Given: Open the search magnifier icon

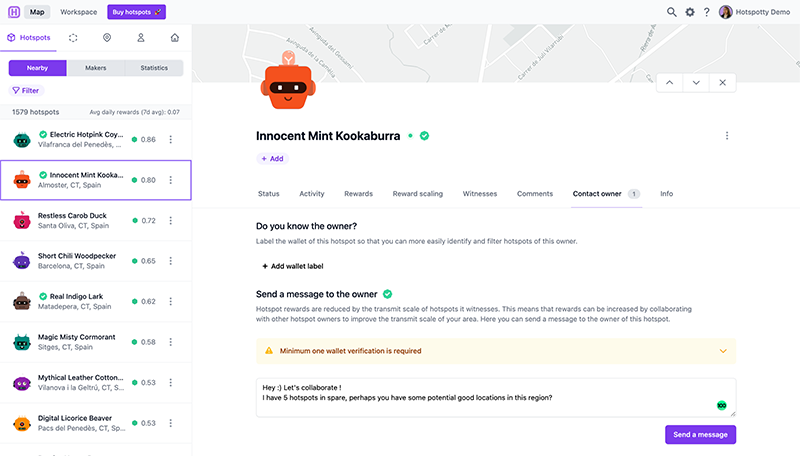Looking at the screenshot, I should click(x=671, y=12).
